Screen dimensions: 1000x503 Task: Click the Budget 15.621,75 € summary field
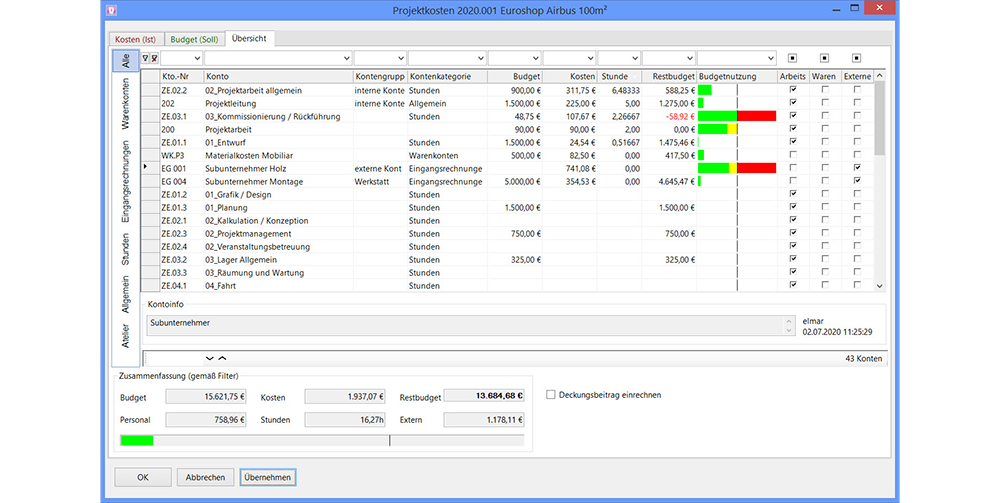[x=205, y=397]
